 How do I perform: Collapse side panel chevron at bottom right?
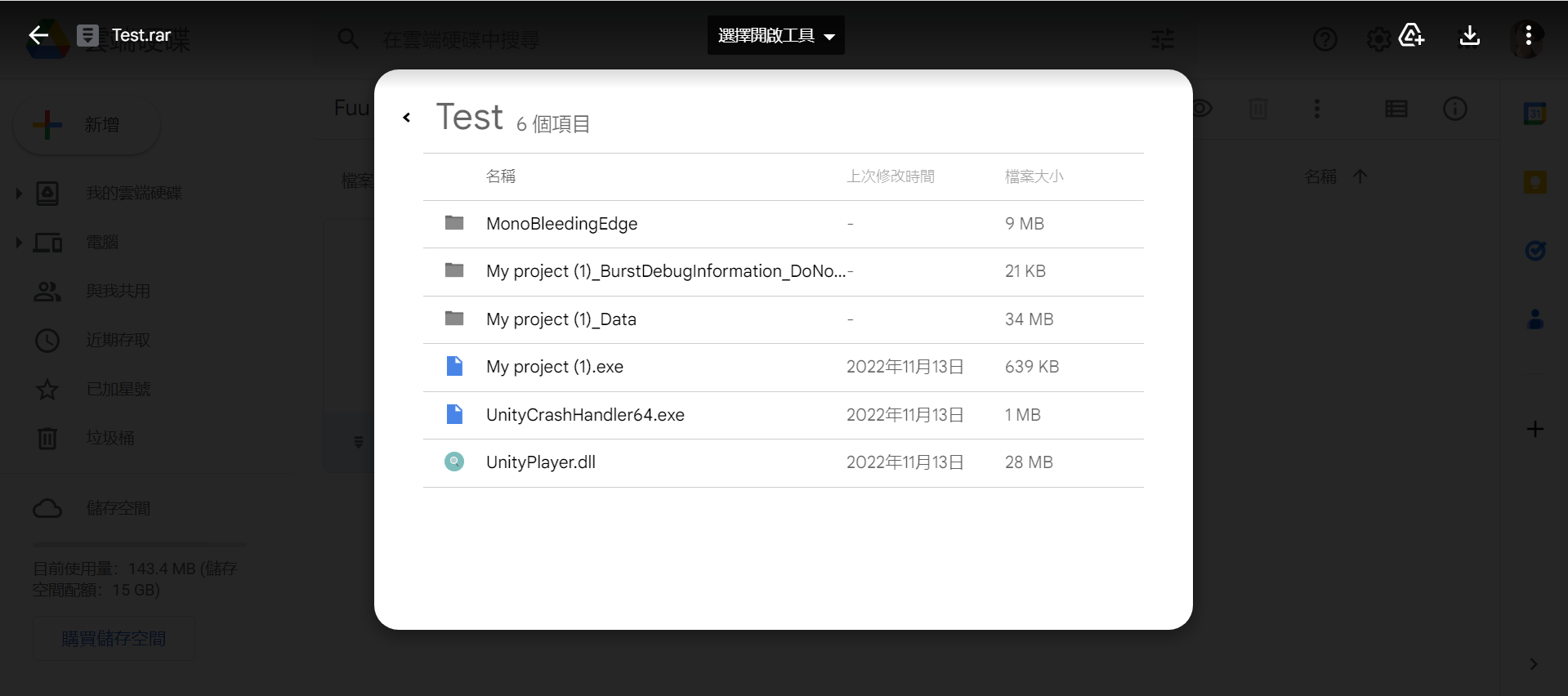click(x=1534, y=664)
